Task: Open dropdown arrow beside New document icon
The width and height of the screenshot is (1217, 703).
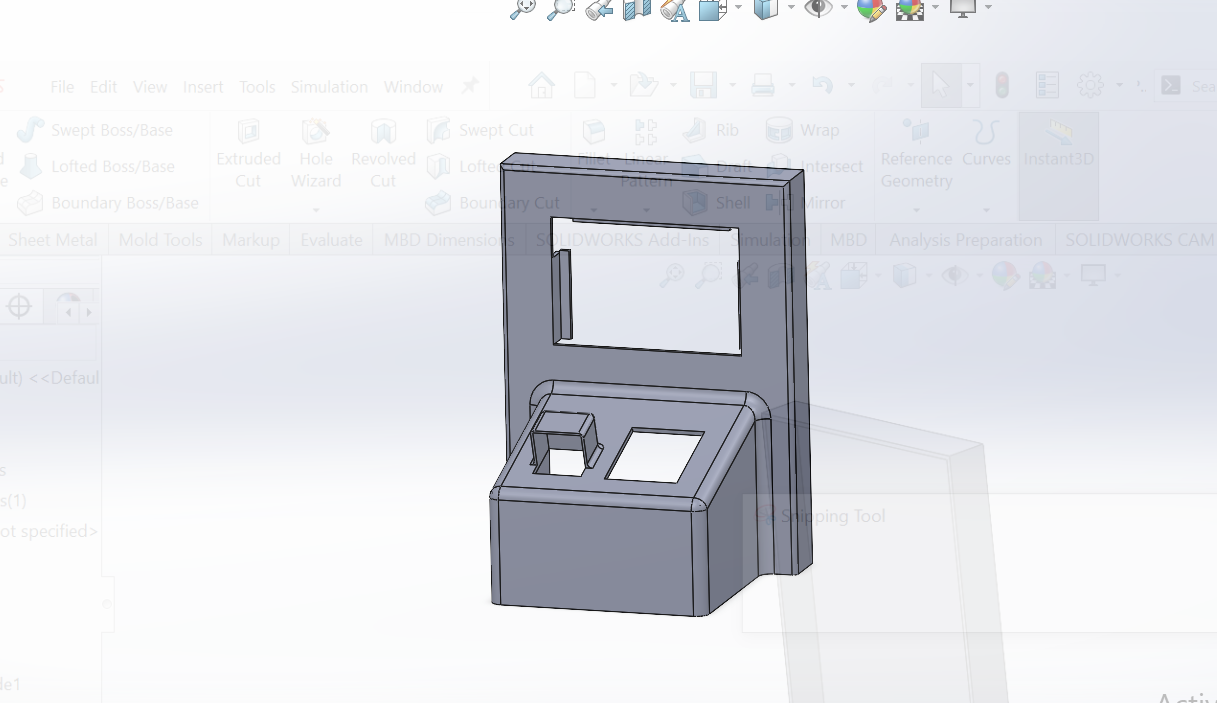Action: tap(612, 86)
